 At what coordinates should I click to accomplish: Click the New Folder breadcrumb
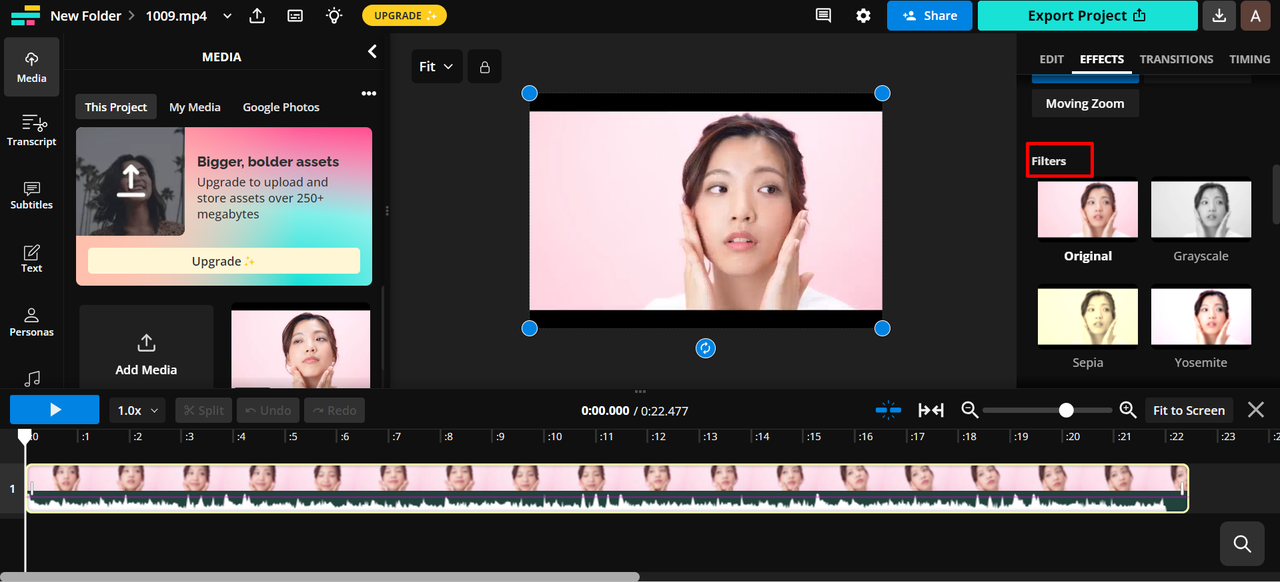tap(86, 16)
